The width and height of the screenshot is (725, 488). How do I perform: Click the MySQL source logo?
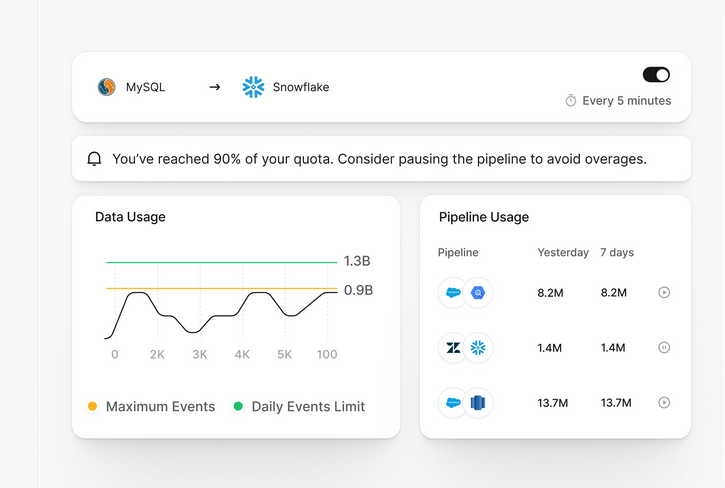pyautogui.click(x=106, y=87)
